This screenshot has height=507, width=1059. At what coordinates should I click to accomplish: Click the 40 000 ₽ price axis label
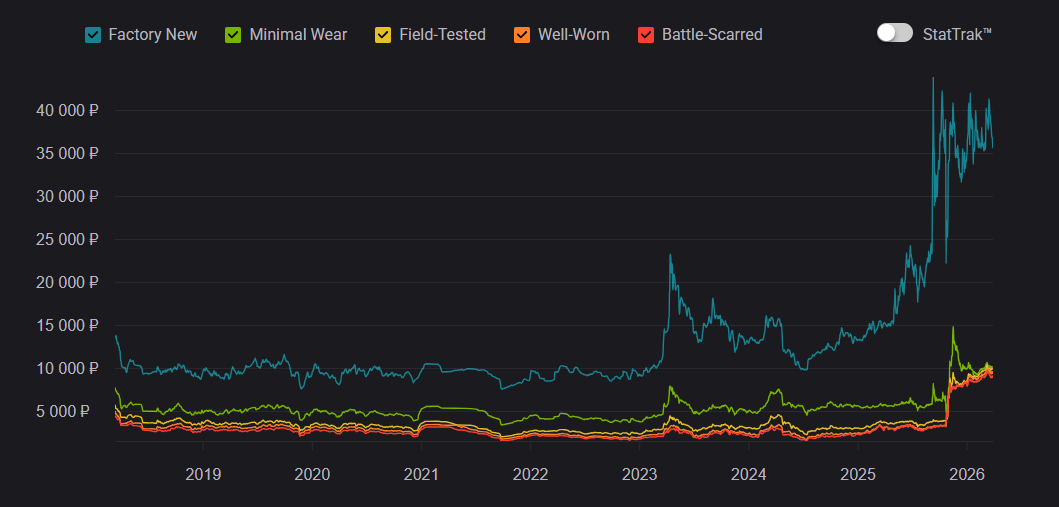[67, 111]
